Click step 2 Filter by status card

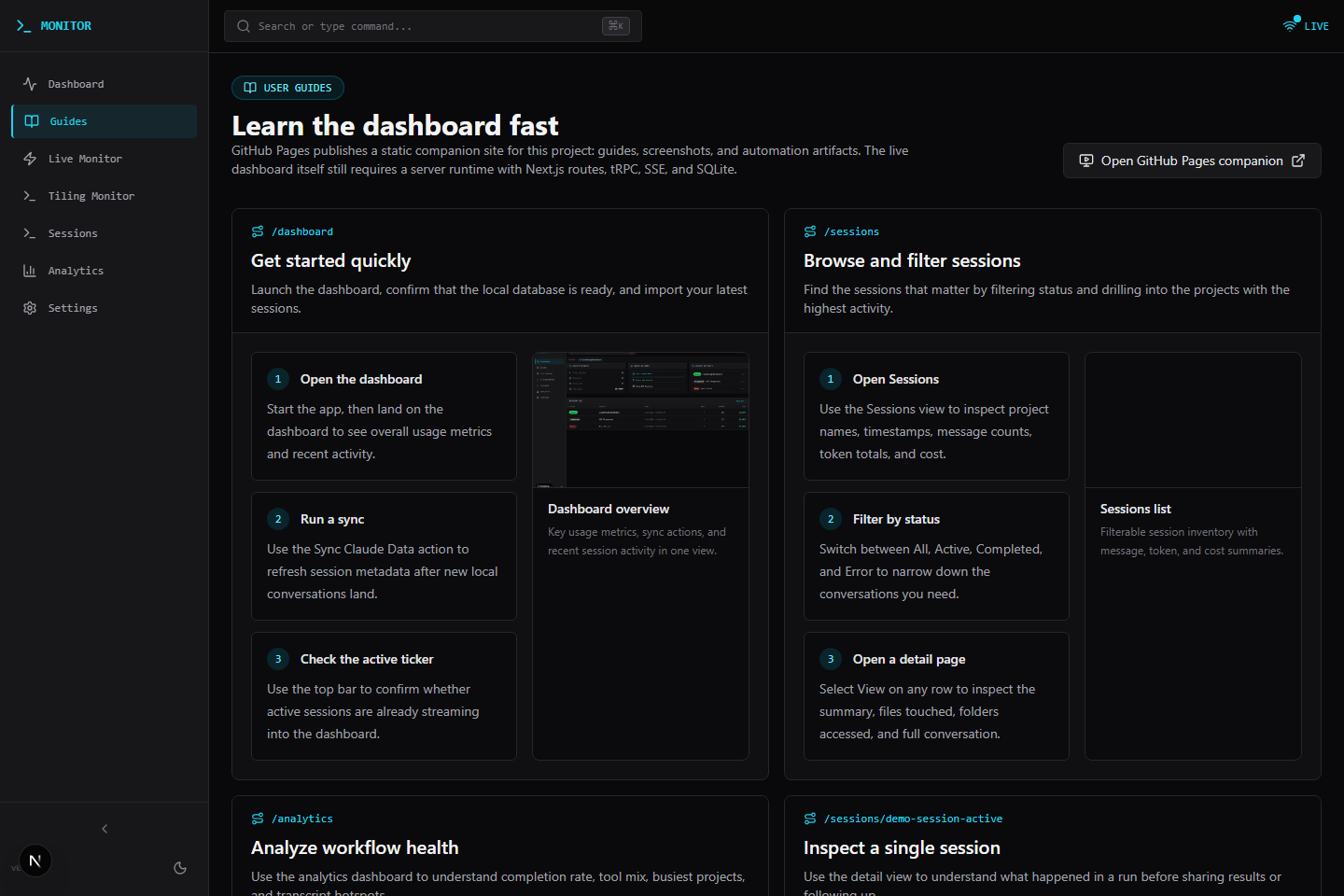(936, 556)
